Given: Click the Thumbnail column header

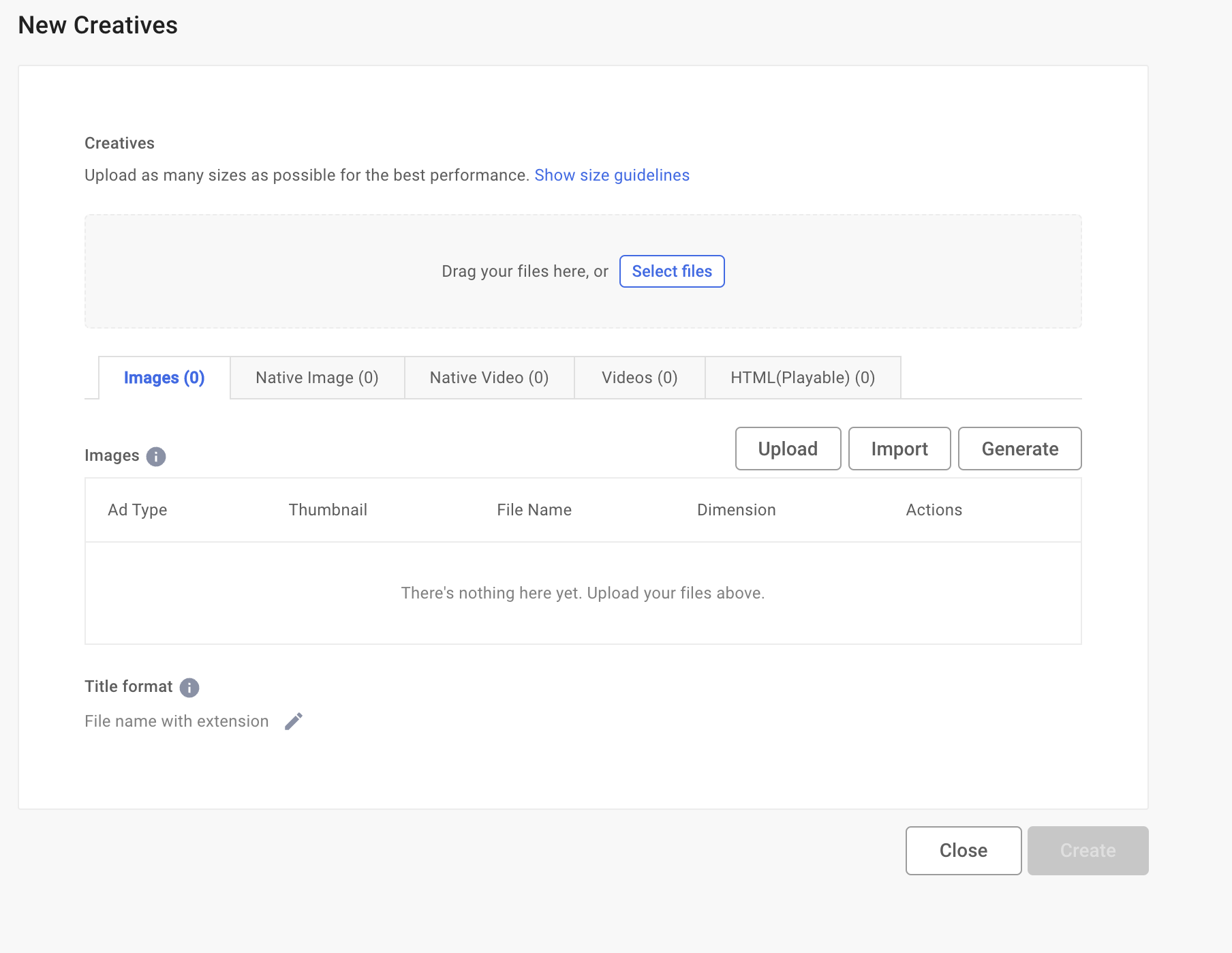Looking at the screenshot, I should (x=328, y=510).
